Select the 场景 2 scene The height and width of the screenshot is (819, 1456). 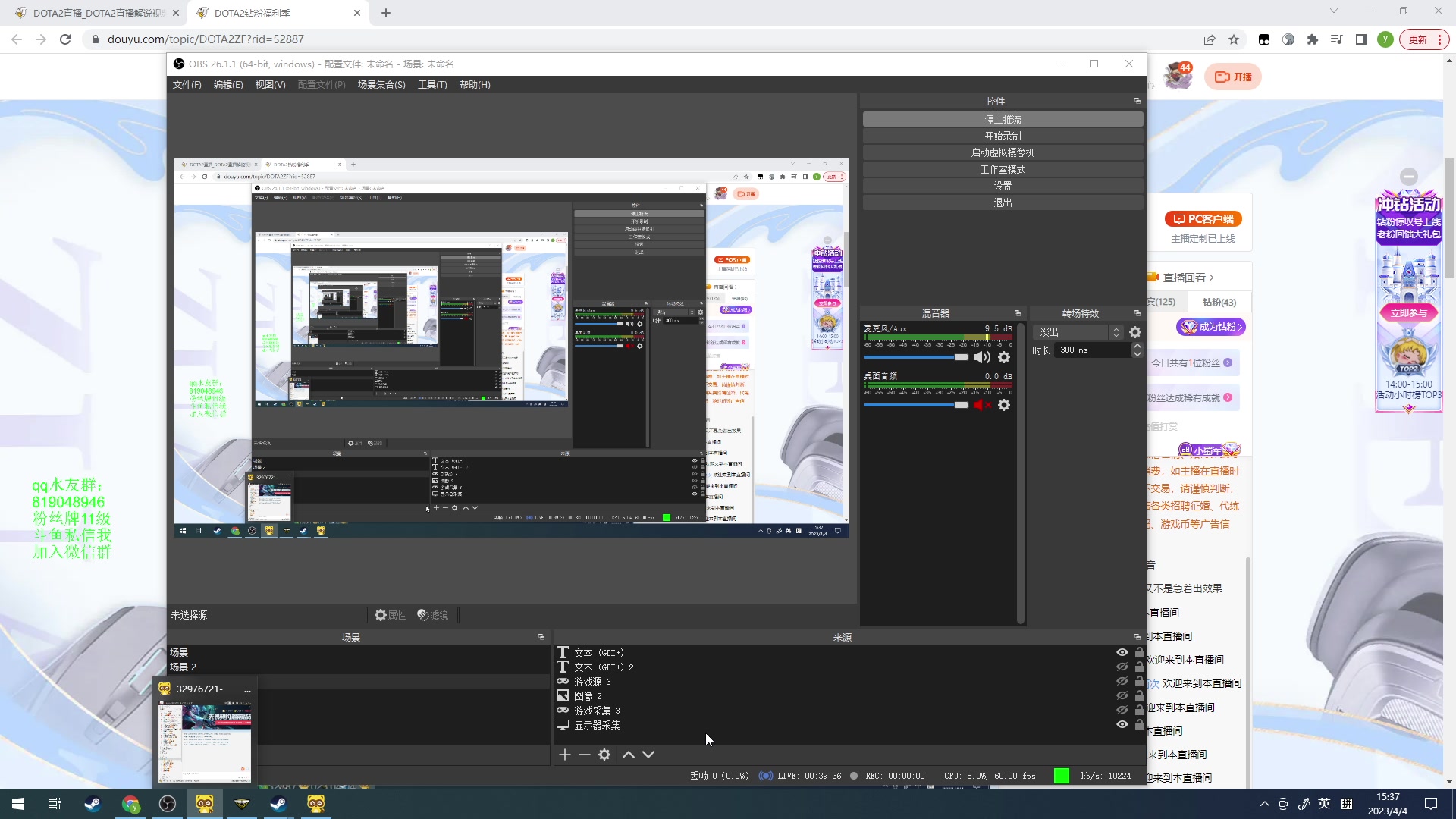[x=359, y=667]
